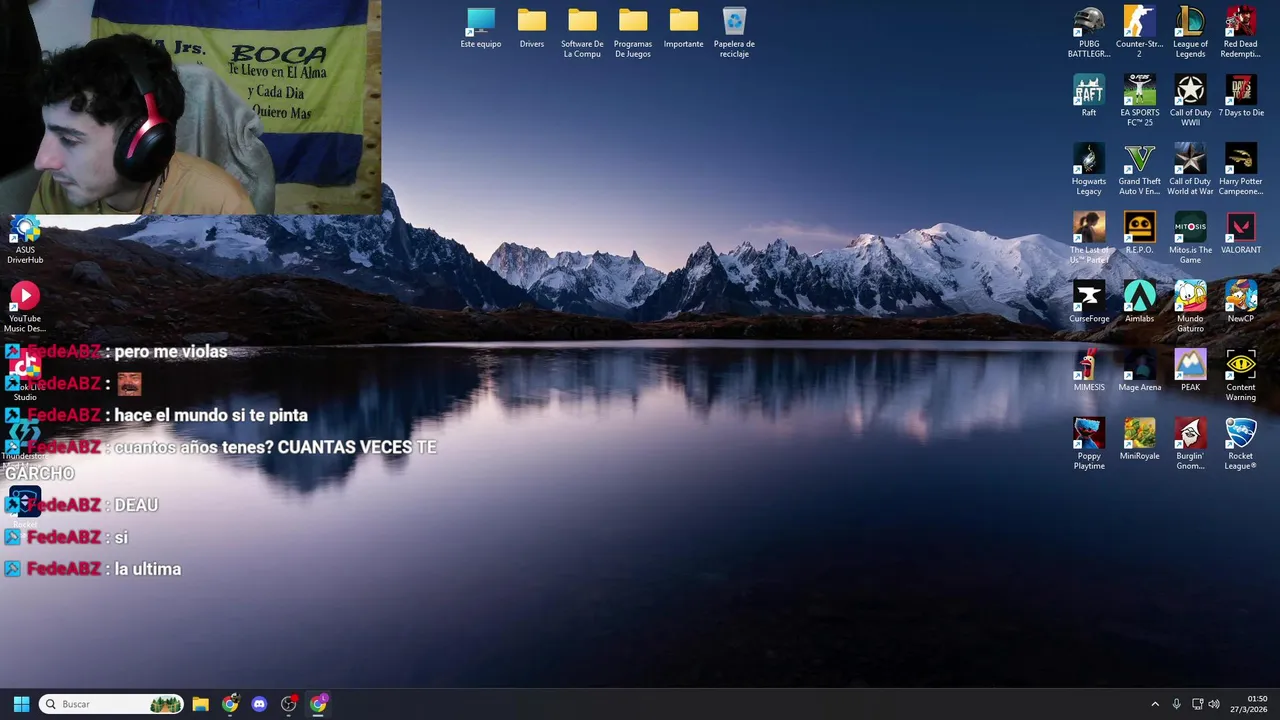Select the Software De La Compu folder
This screenshot has width=1280, height=720.
point(582,32)
